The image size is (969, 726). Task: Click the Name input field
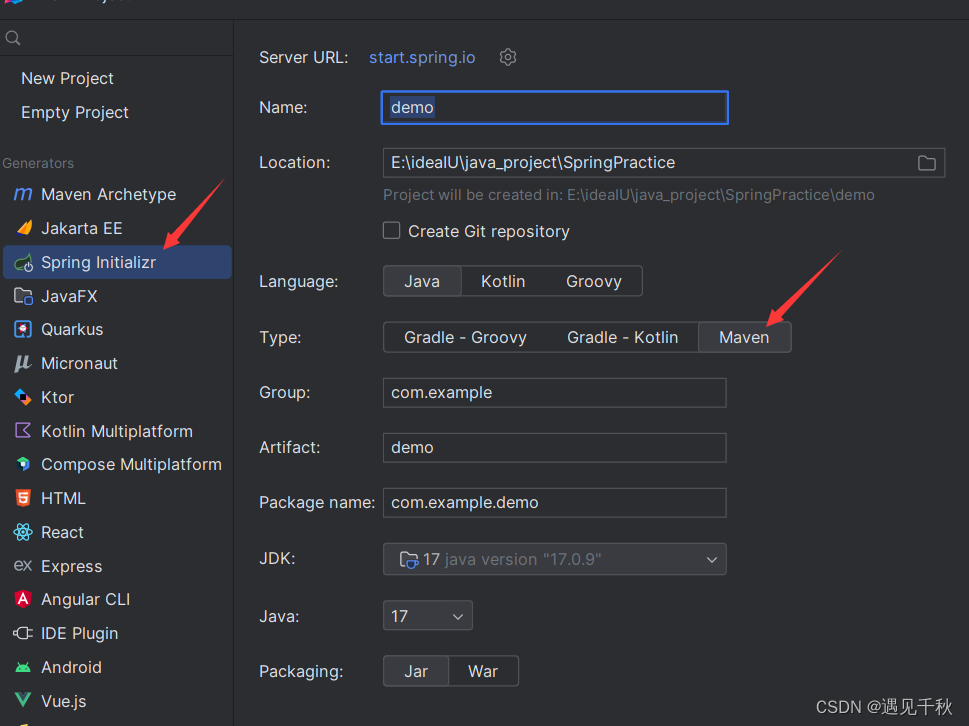[x=554, y=108]
